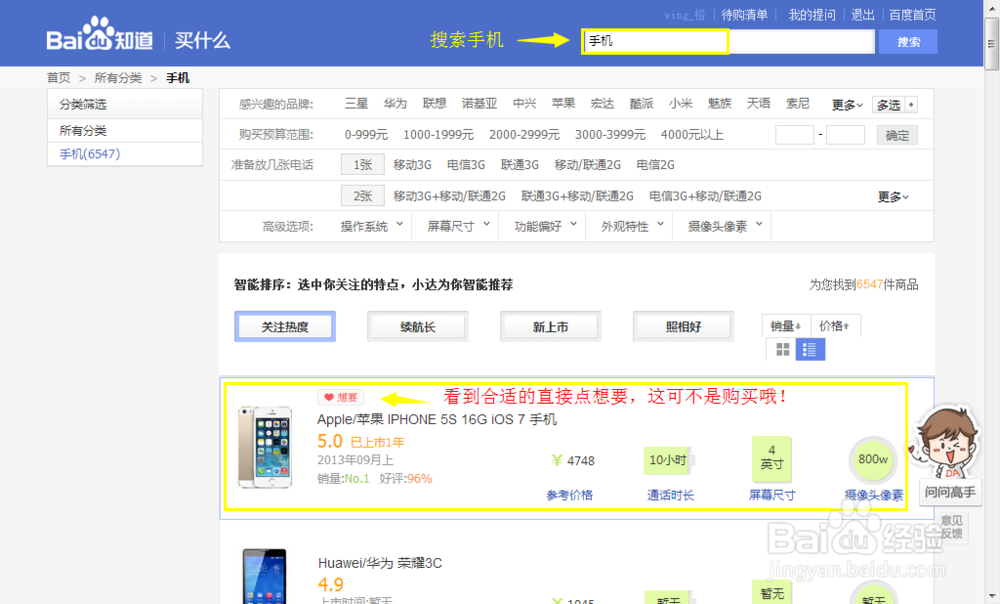Sort results by 价格
Screen dimensions: 1000x604
[835, 326]
